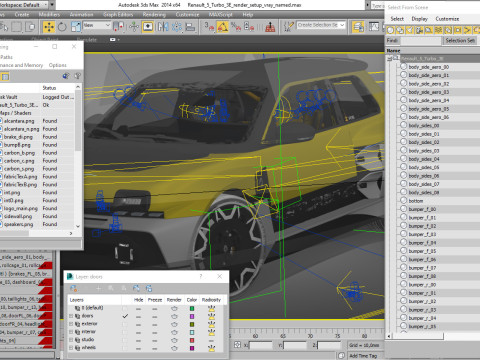Screen dimensions: 480x360
Task: Toggle the Angle Snap icon
Action: pyautogui.click(x=222, y=27)
